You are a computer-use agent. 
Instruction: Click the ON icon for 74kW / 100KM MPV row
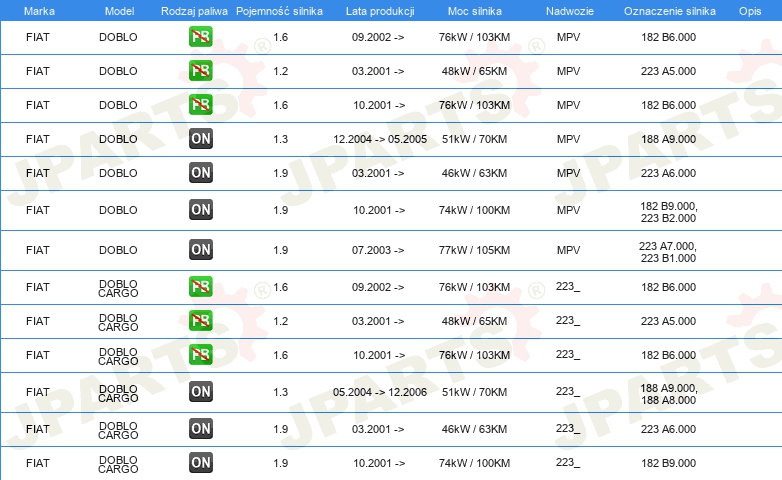[200, 210]
